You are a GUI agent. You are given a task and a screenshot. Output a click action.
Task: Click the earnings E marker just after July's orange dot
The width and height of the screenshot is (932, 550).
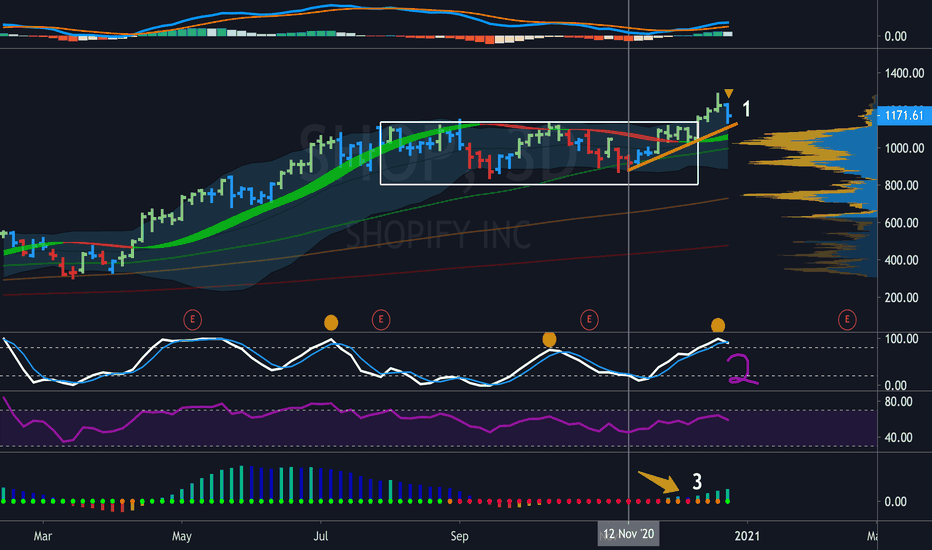click(381, 320)
